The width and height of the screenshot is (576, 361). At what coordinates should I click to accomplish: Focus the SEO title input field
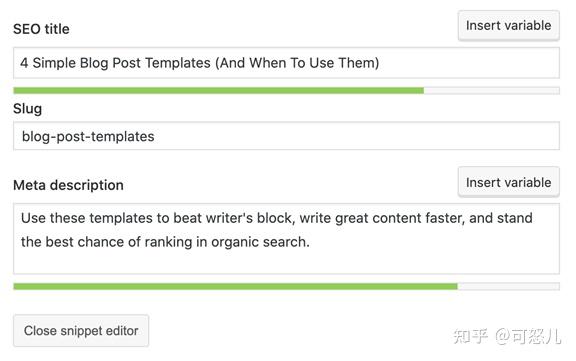286,63
